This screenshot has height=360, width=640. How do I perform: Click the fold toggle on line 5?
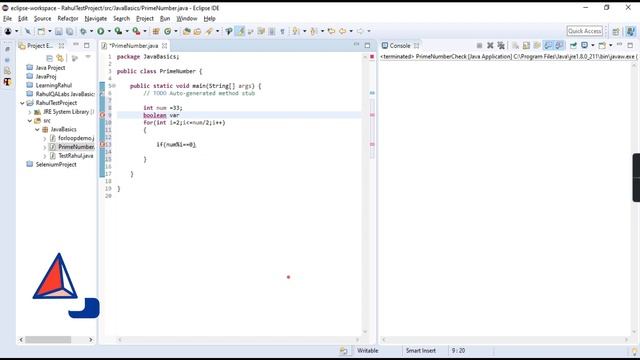tap(114, 86)
